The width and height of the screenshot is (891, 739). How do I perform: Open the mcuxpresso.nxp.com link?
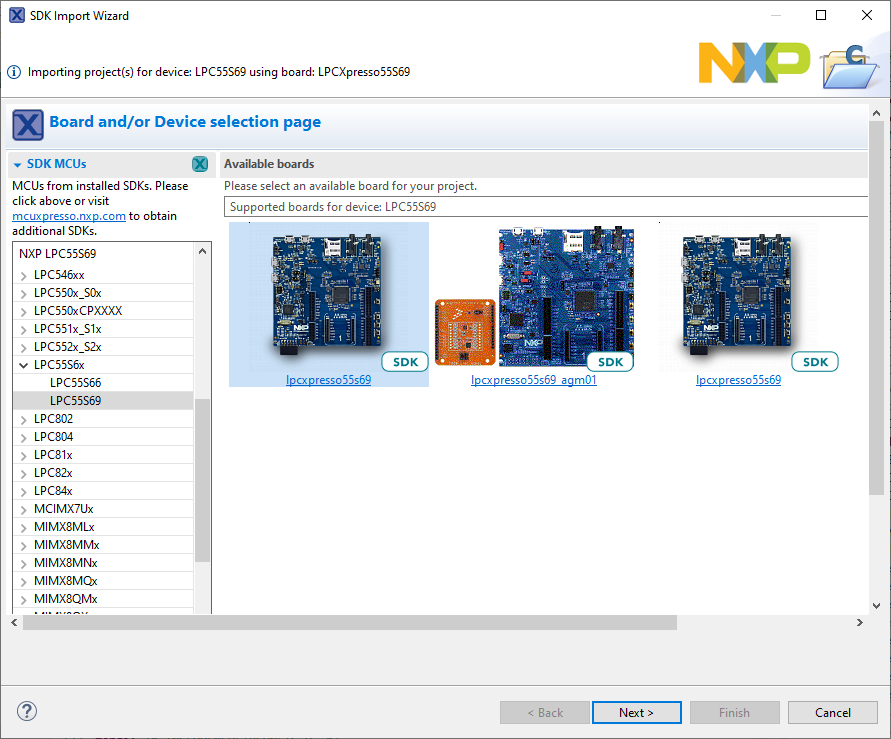(68, 215)
